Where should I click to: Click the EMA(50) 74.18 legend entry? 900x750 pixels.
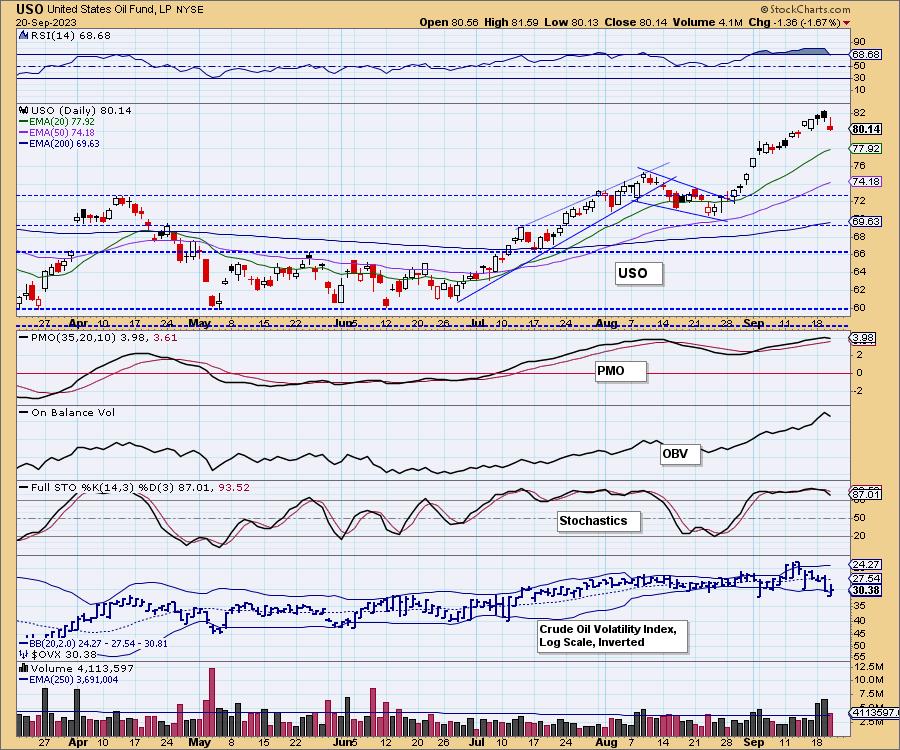click(x=57, y=133)
